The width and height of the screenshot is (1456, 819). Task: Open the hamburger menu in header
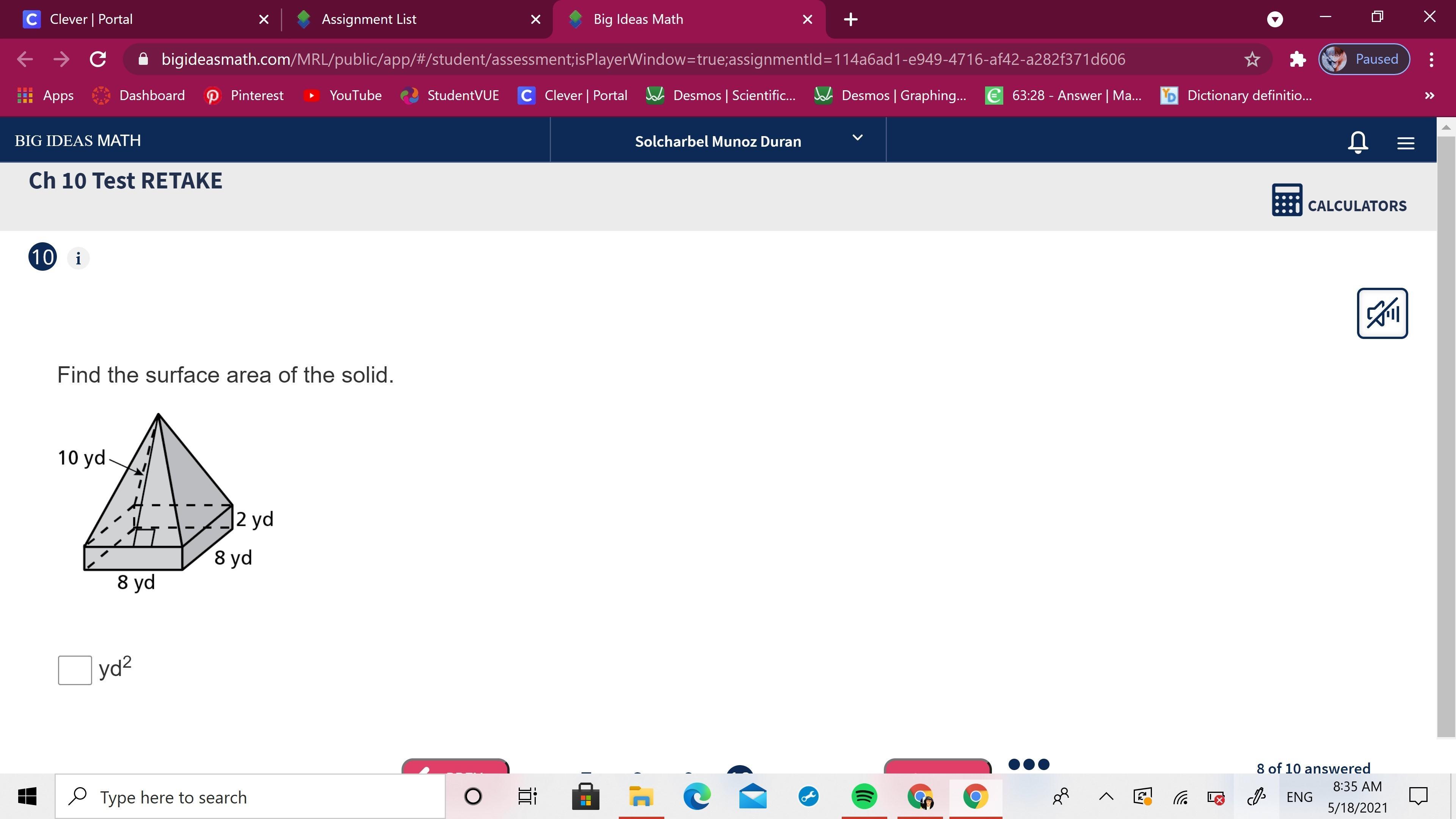(1406, 143)
